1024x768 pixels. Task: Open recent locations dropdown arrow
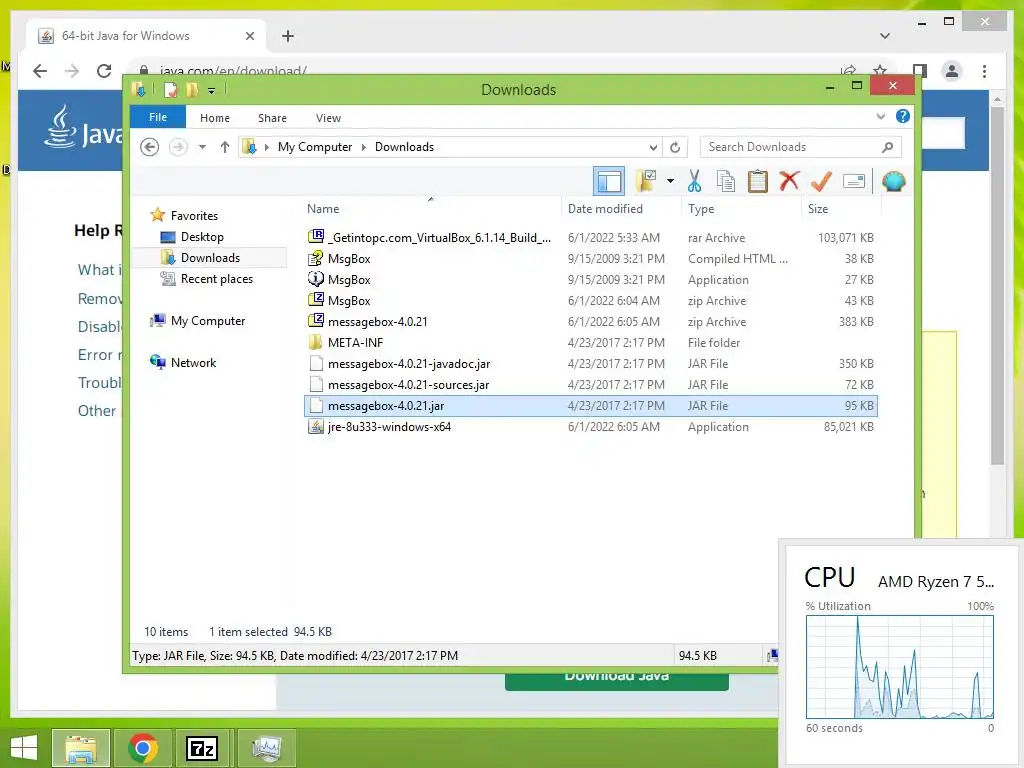tap(202, 147)
